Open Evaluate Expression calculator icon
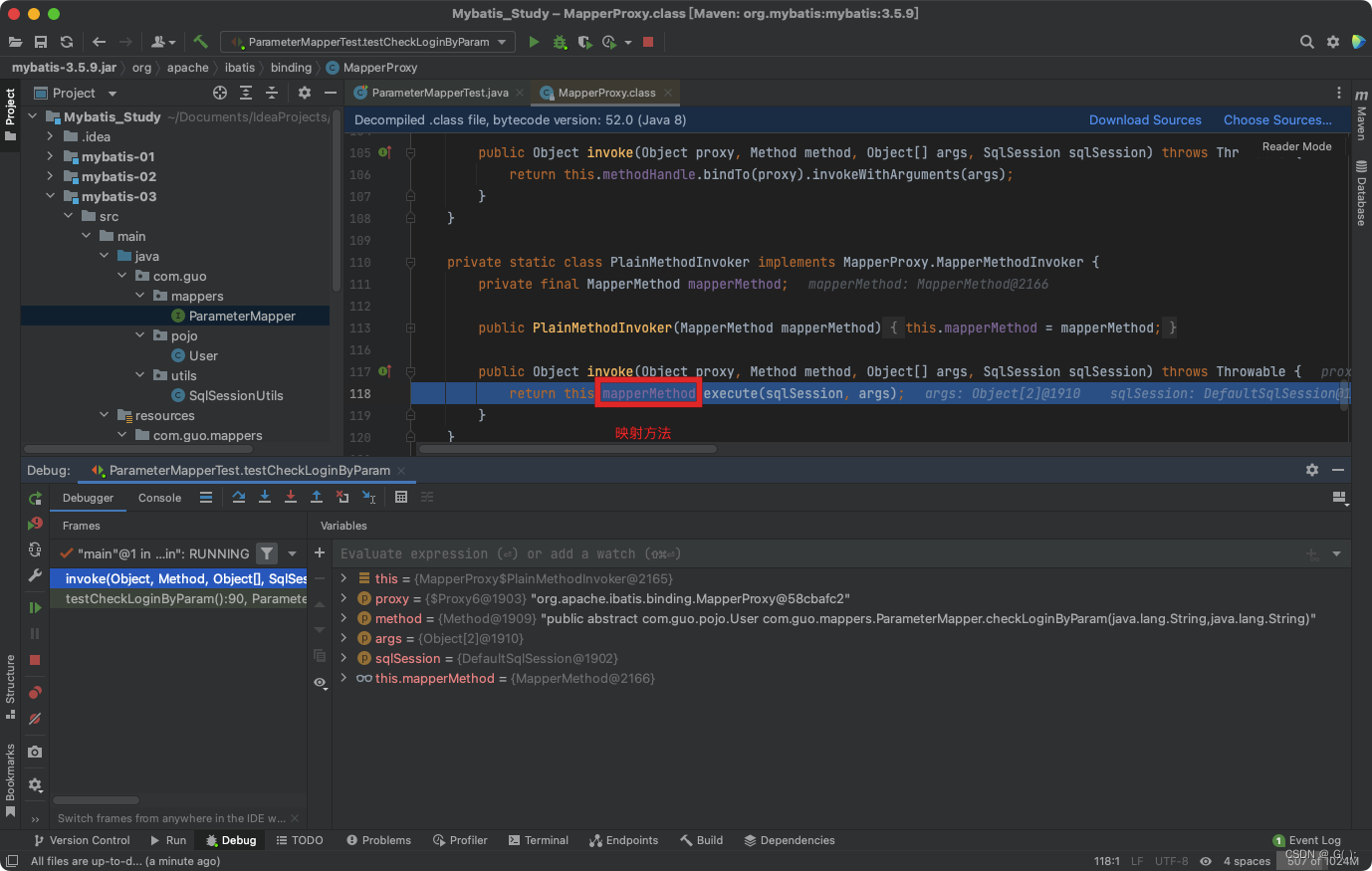The width and height of the screenshot is (1372, 871). click(x=401, y=497)
